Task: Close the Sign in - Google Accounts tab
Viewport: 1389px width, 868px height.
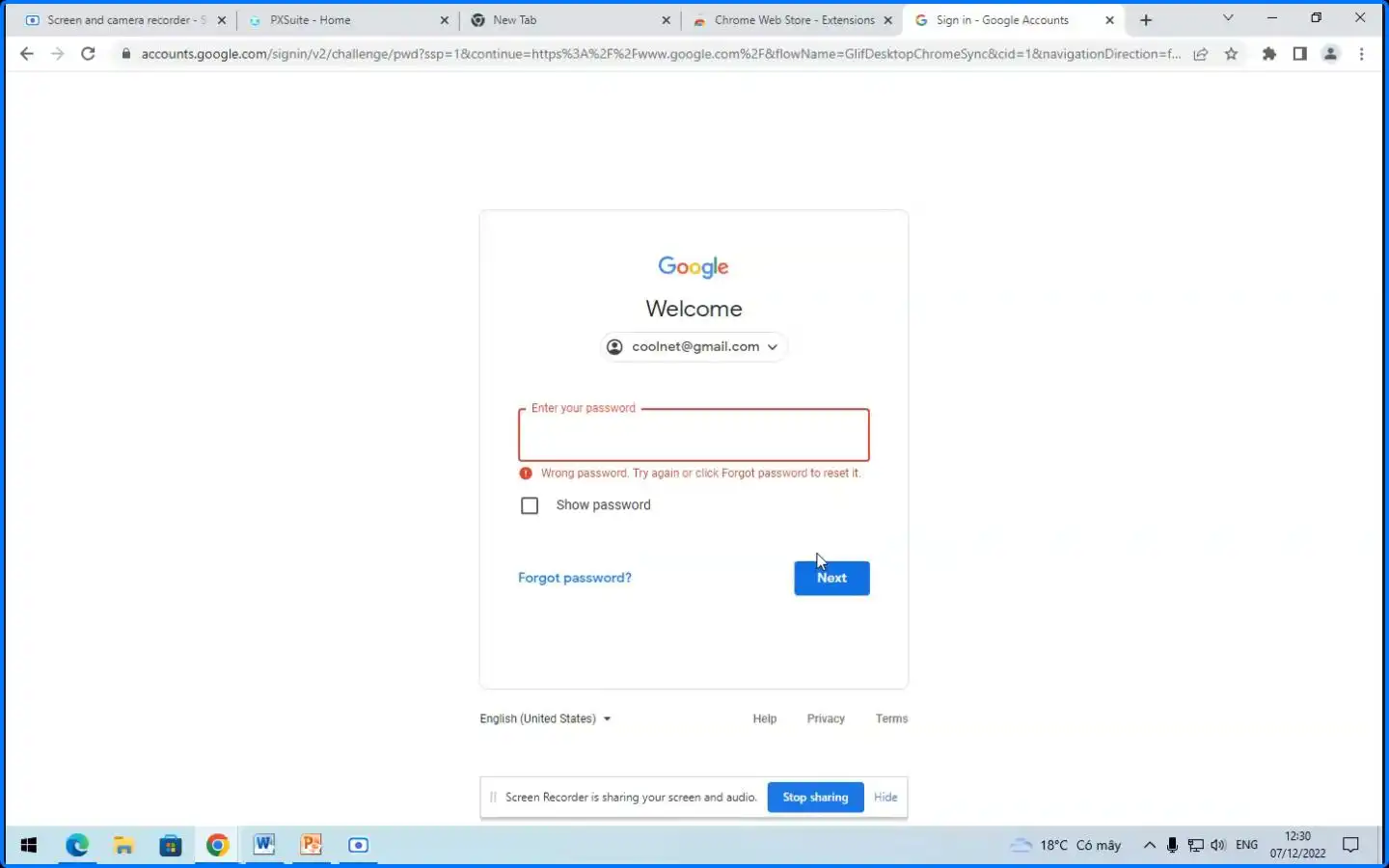Action: click(1110, 20)
